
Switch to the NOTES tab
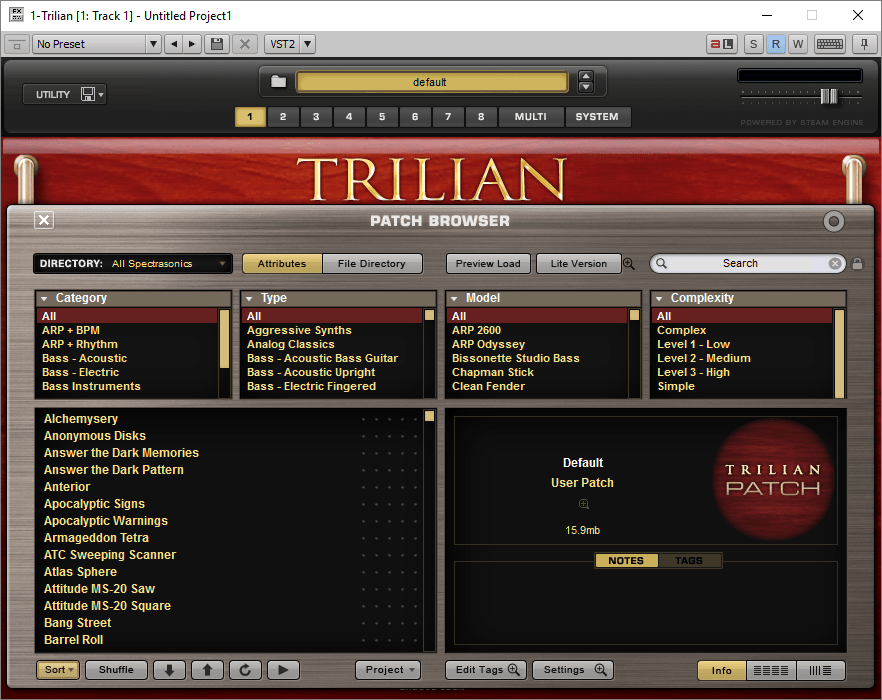pyautogui.click(x=626, y=560)
